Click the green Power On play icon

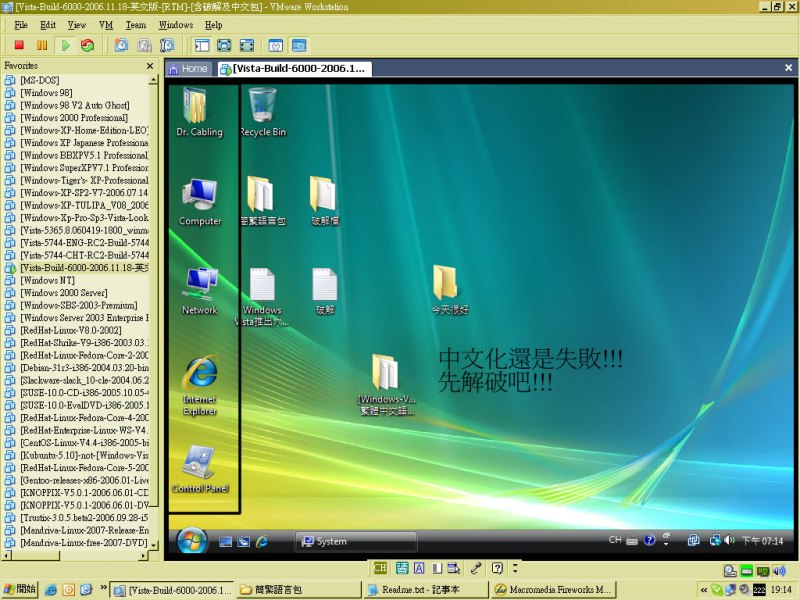click(x=65, y=45)
